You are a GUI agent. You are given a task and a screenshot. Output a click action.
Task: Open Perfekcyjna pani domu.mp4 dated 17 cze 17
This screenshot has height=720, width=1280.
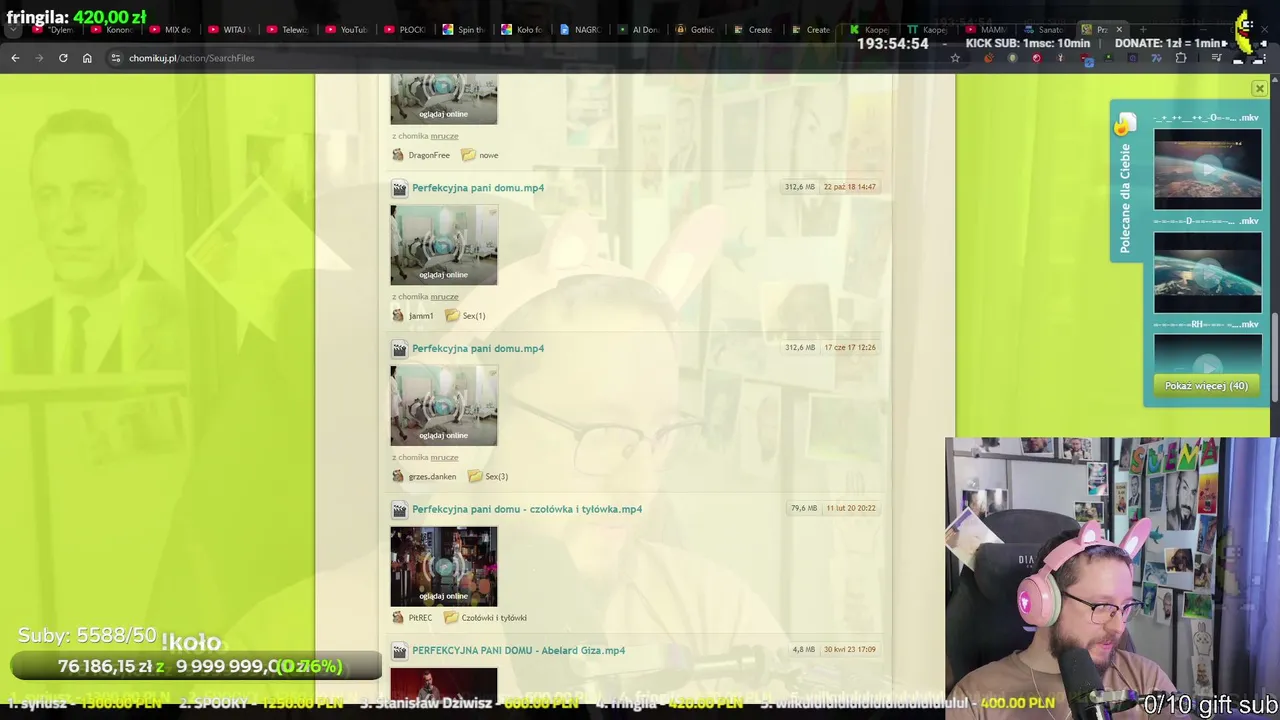click(x=478, y=349)
